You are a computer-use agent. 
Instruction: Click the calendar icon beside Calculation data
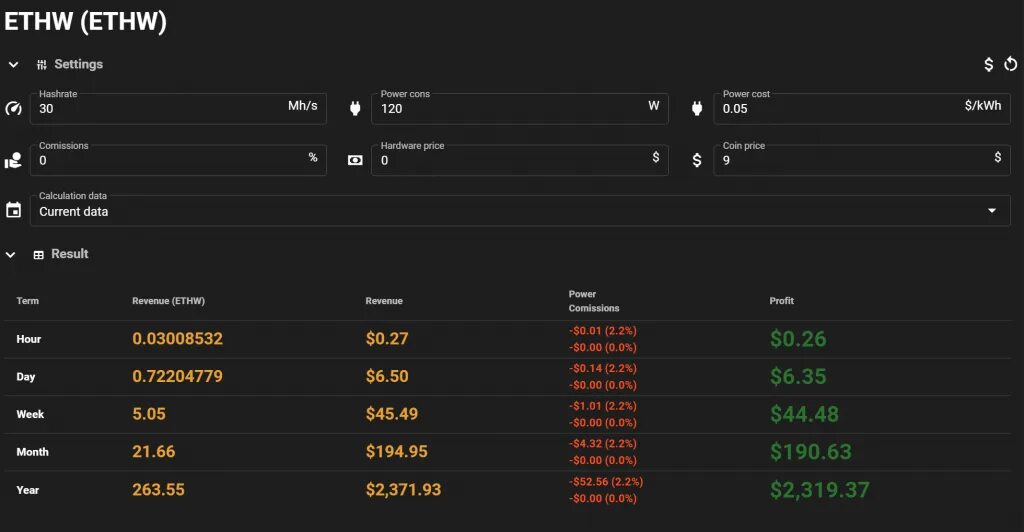[x=13, y=210]
